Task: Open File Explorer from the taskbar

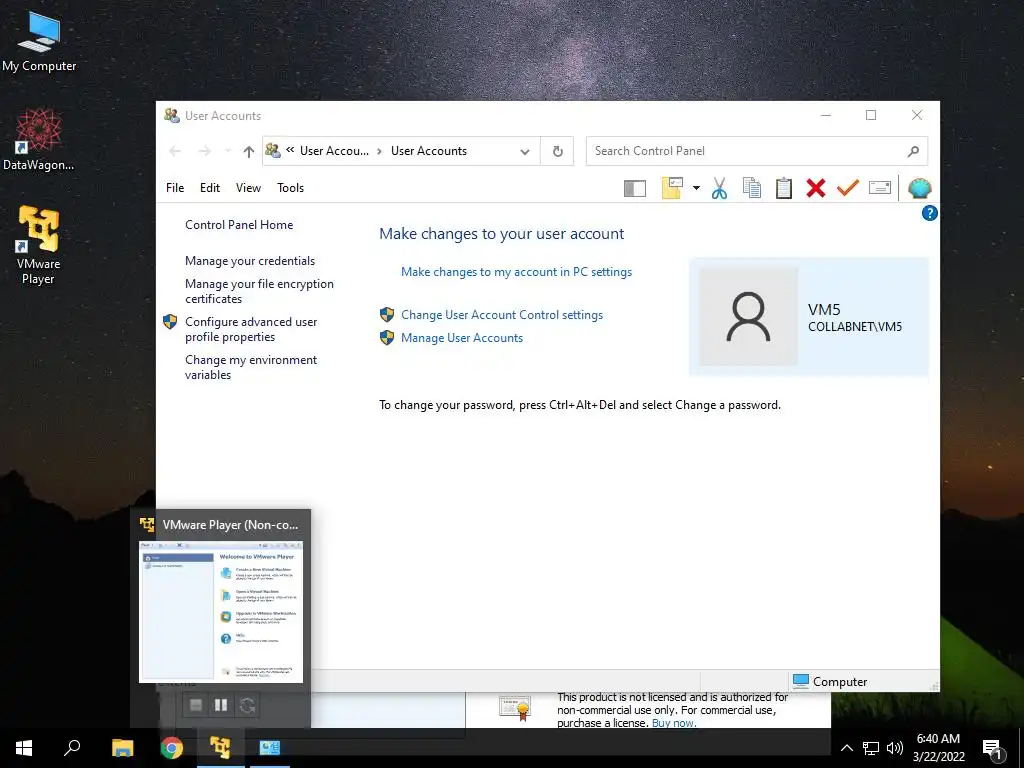Action: tap(123, 748)
